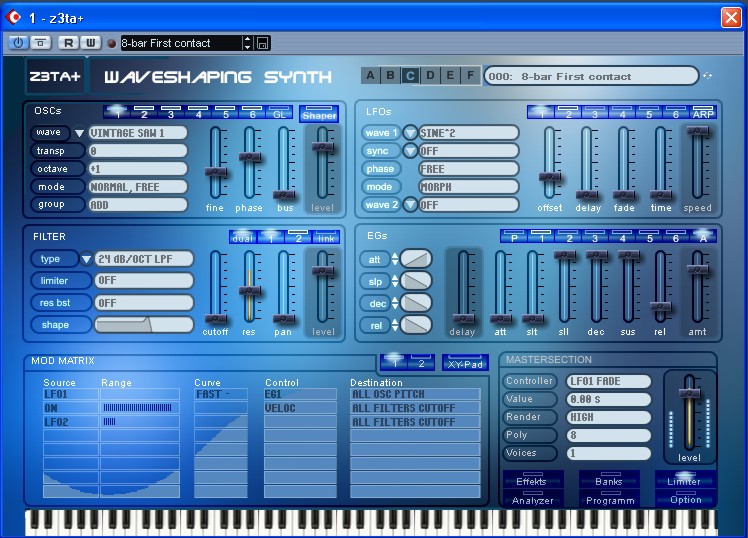Image resolution: width=748 pixels, height=538 pixels.
Task: Adjust the filter cutoff slider
Action: 215,319
